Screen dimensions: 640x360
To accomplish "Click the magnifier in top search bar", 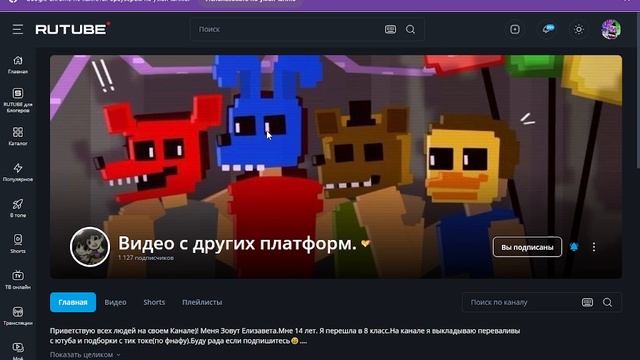I will 411,29.
